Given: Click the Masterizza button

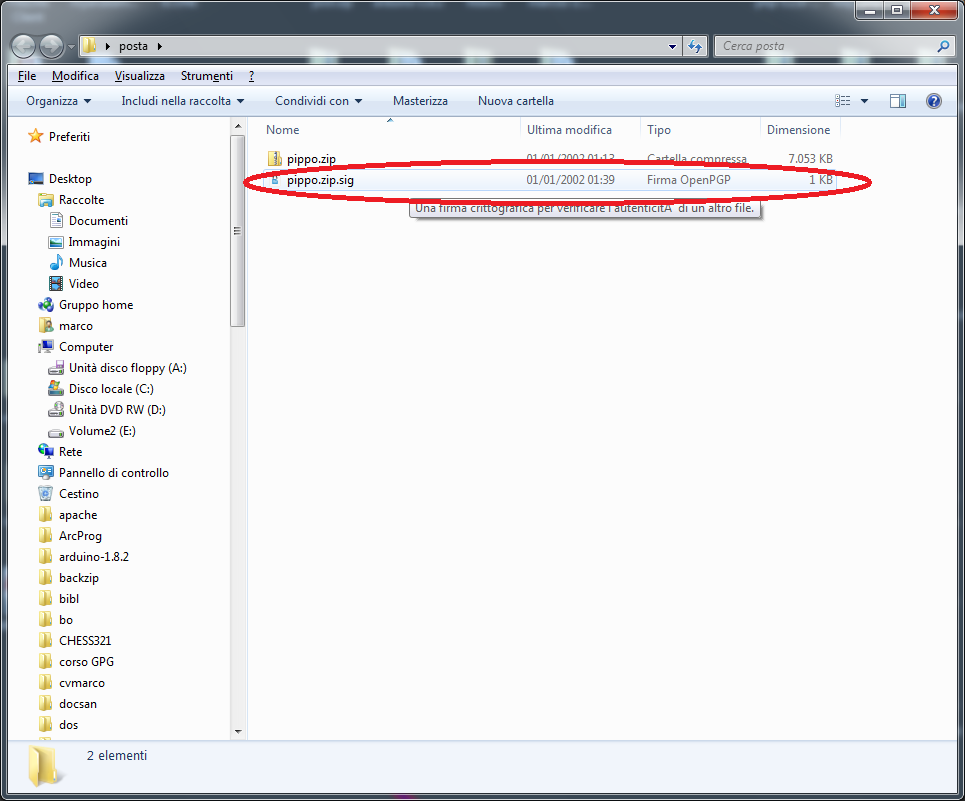Looking at the screenshot, I should 420,101.
